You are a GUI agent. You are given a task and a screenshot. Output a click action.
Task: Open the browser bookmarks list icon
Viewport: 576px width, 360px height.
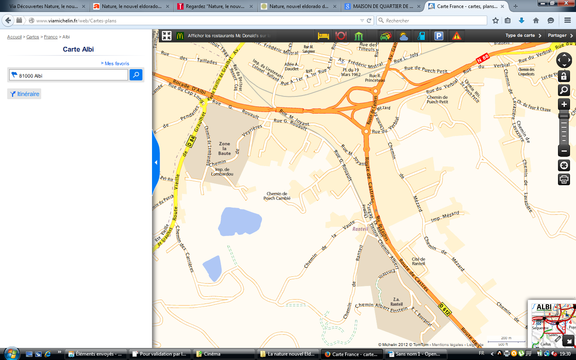tap(508, 21)
